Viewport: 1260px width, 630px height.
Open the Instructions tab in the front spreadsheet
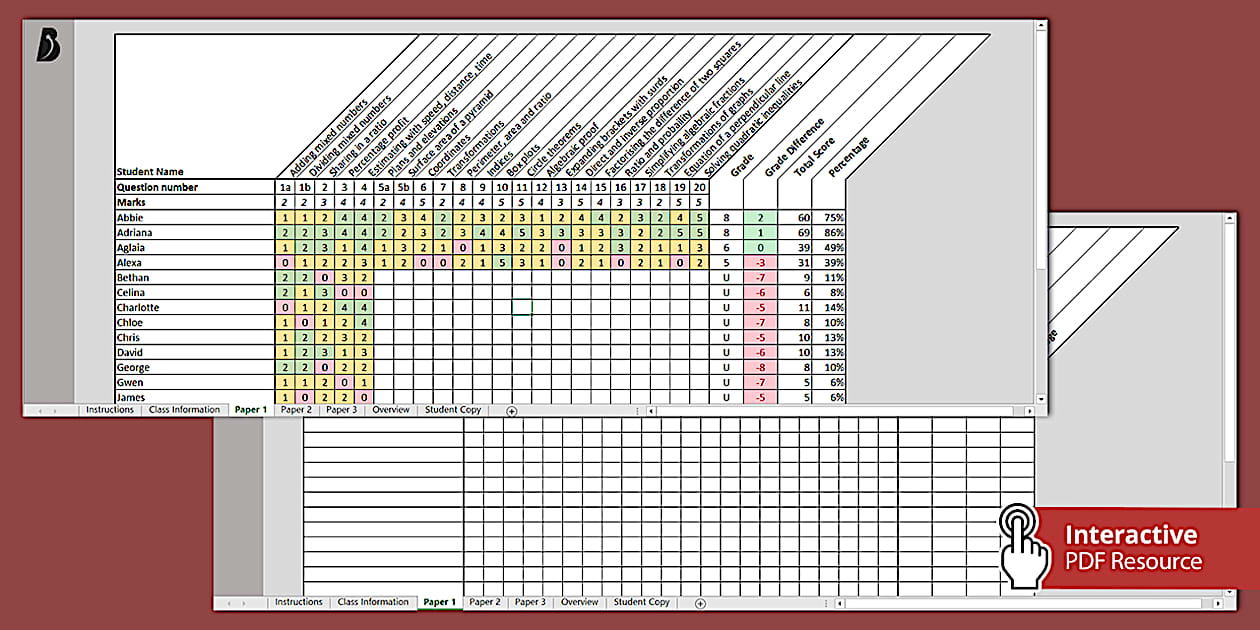[x=110, y=410]
